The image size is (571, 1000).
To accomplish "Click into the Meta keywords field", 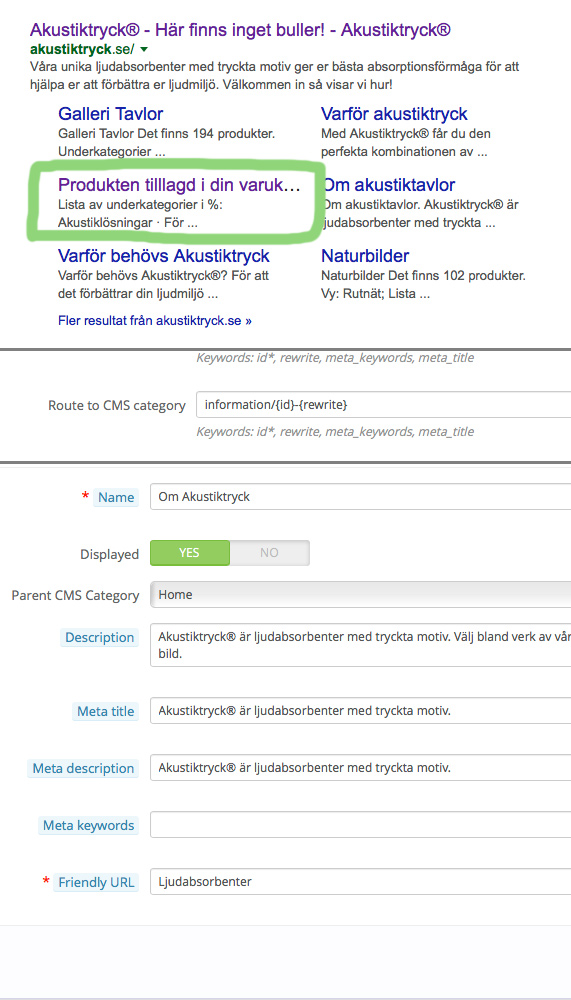I will click(x=360, y=825).
